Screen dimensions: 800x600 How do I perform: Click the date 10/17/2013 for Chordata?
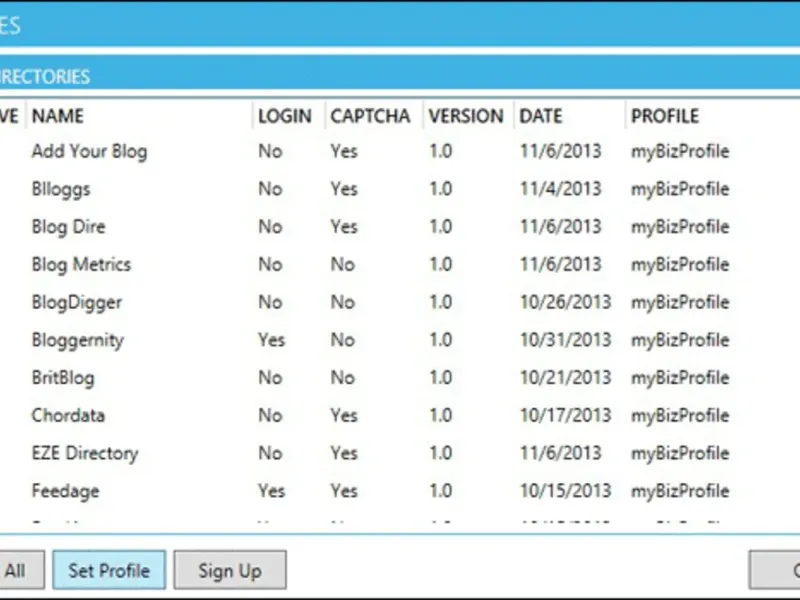[x=565, y=415]
